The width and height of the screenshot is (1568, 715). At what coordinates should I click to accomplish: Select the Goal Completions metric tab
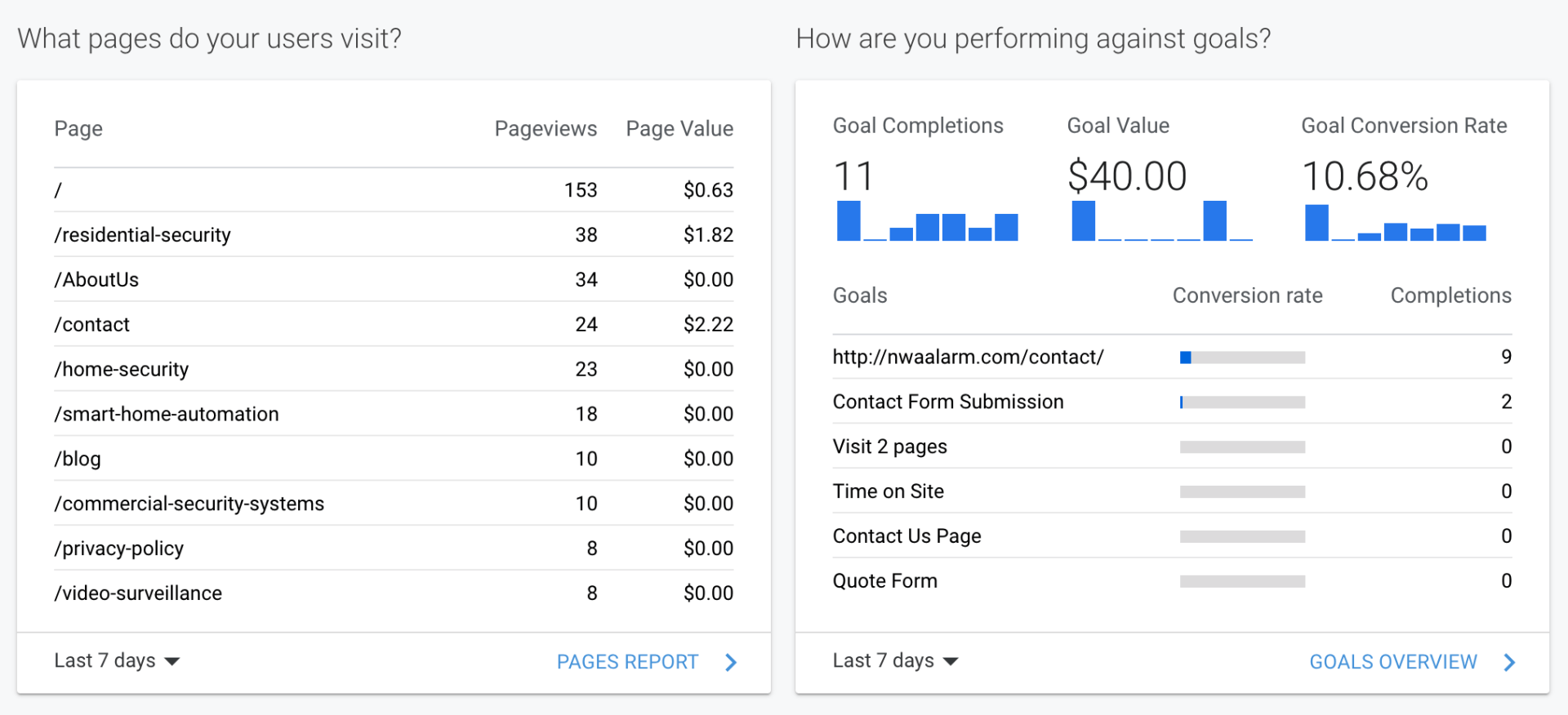(x=918, y=126)
